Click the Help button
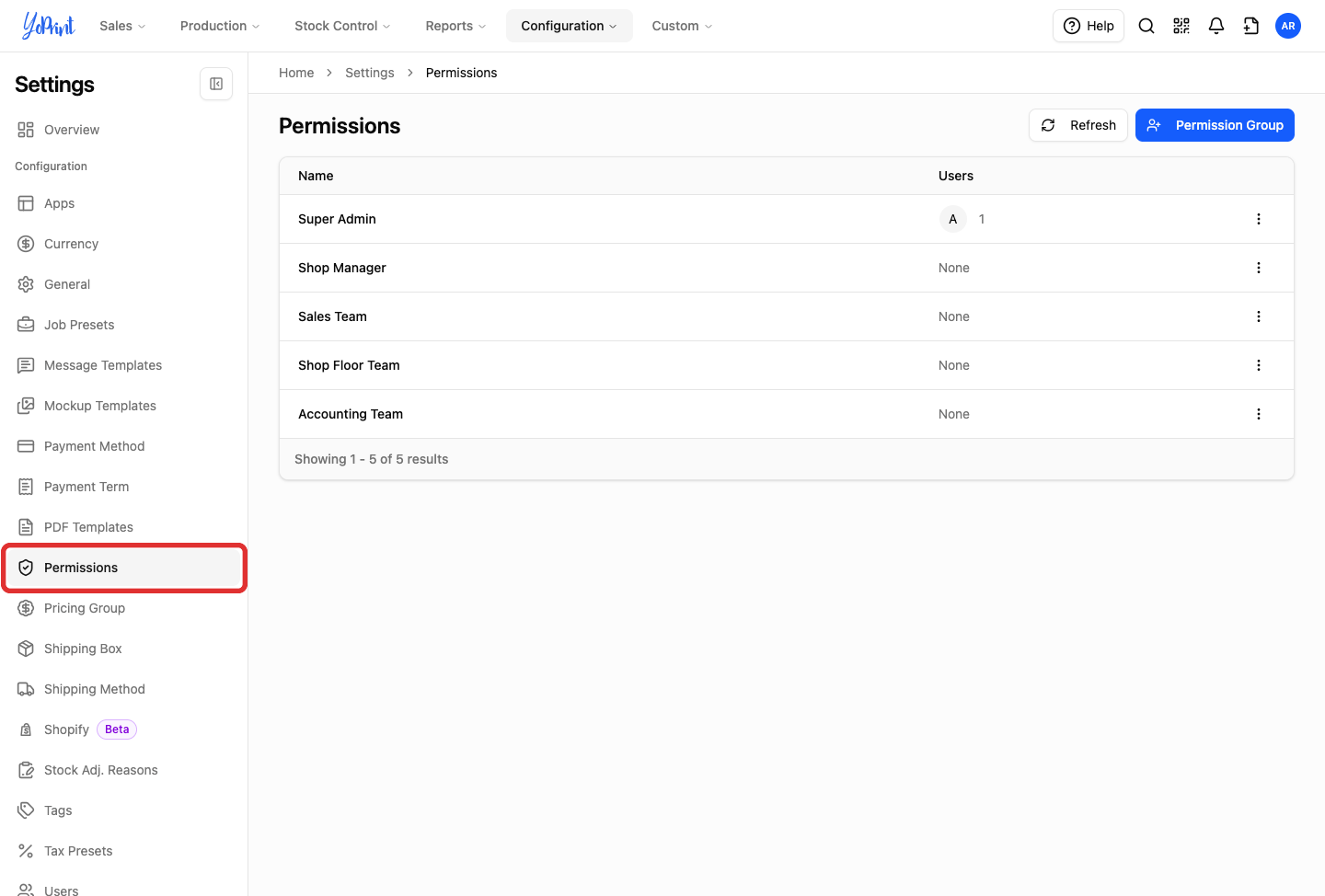 click(1089, 26)
